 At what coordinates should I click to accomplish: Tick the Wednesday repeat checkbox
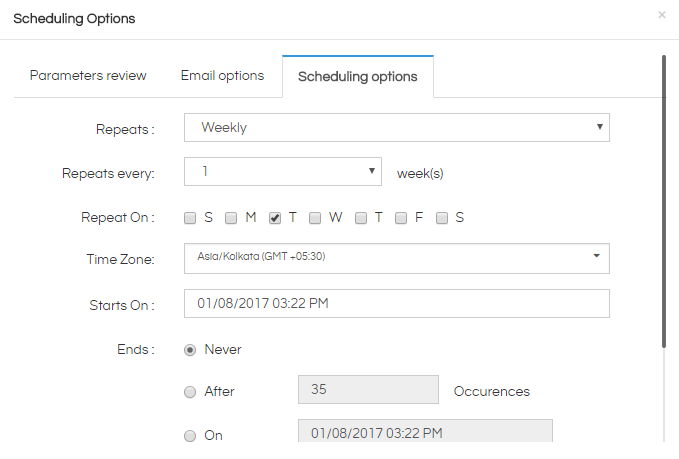[315, 218]
